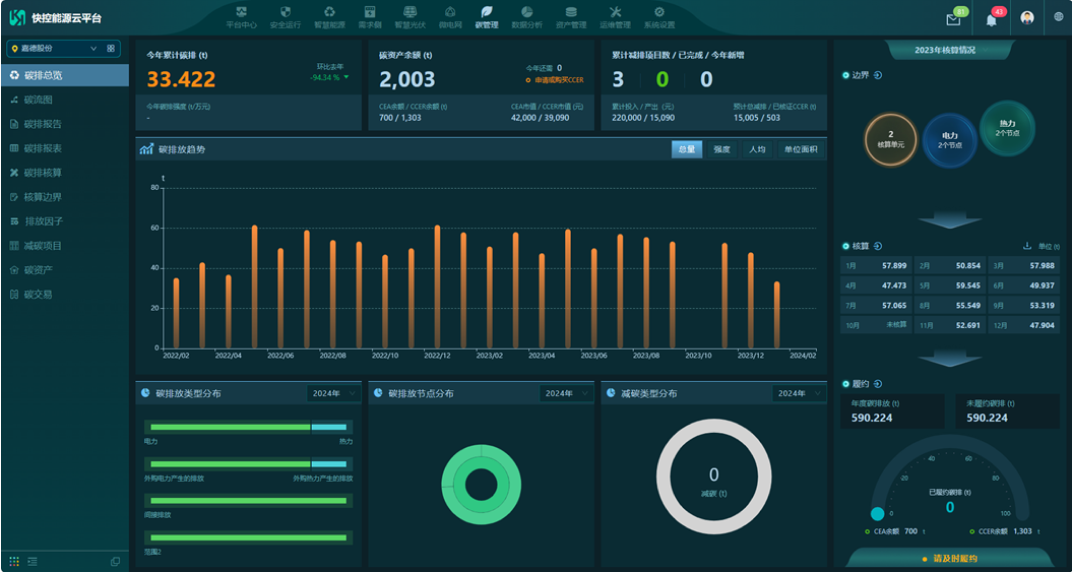
Task: Open the user avatar profile
Action: [1027, 18]
